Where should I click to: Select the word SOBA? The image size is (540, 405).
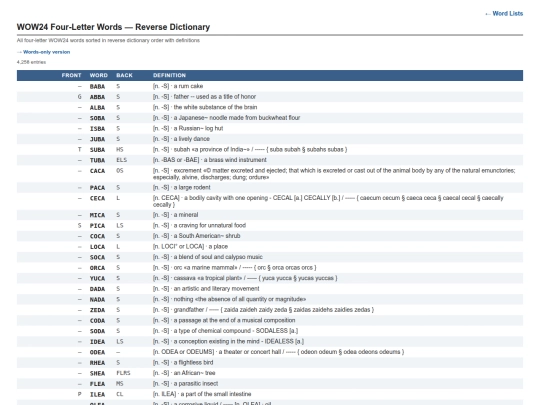pyautogui.click(x=97, y=118)
